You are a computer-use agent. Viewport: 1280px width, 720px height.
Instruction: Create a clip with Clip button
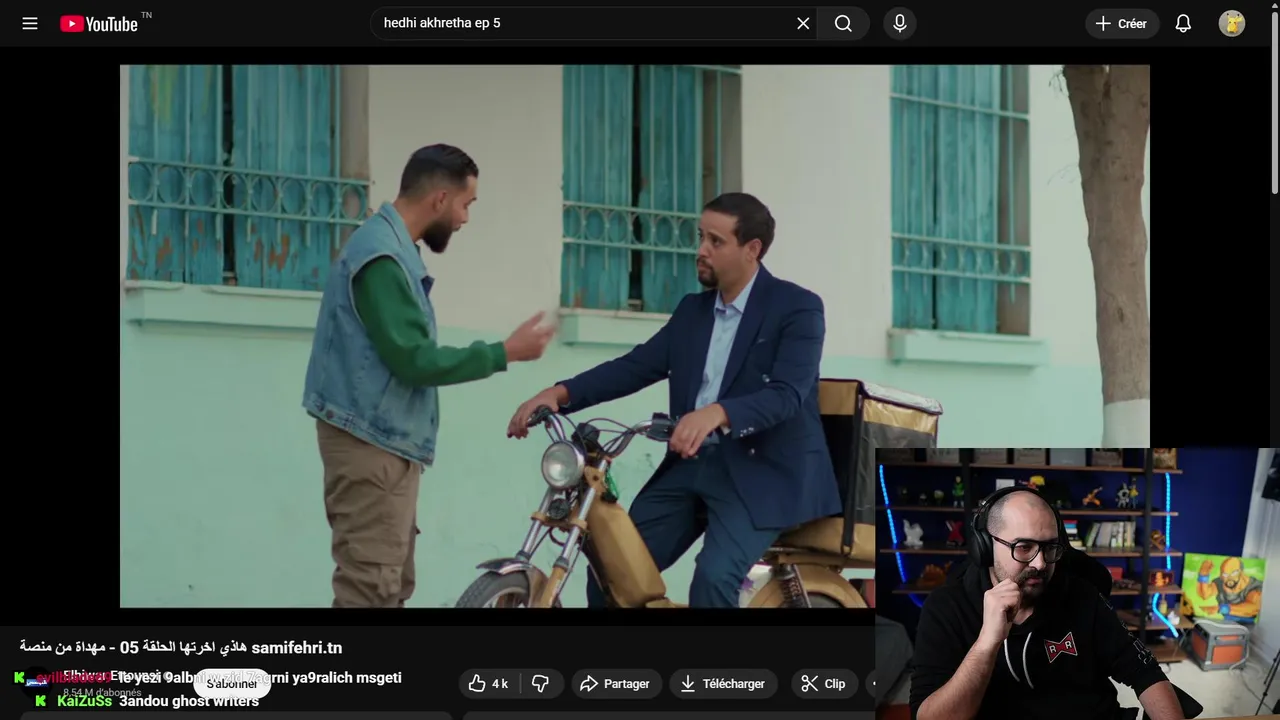825,683
